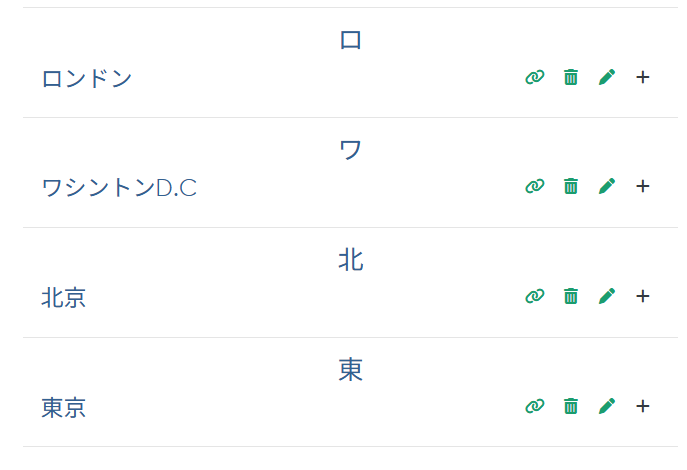The image size is (687, 470).
Task: Edit the 北京 entry
Action: click(607, 296)
